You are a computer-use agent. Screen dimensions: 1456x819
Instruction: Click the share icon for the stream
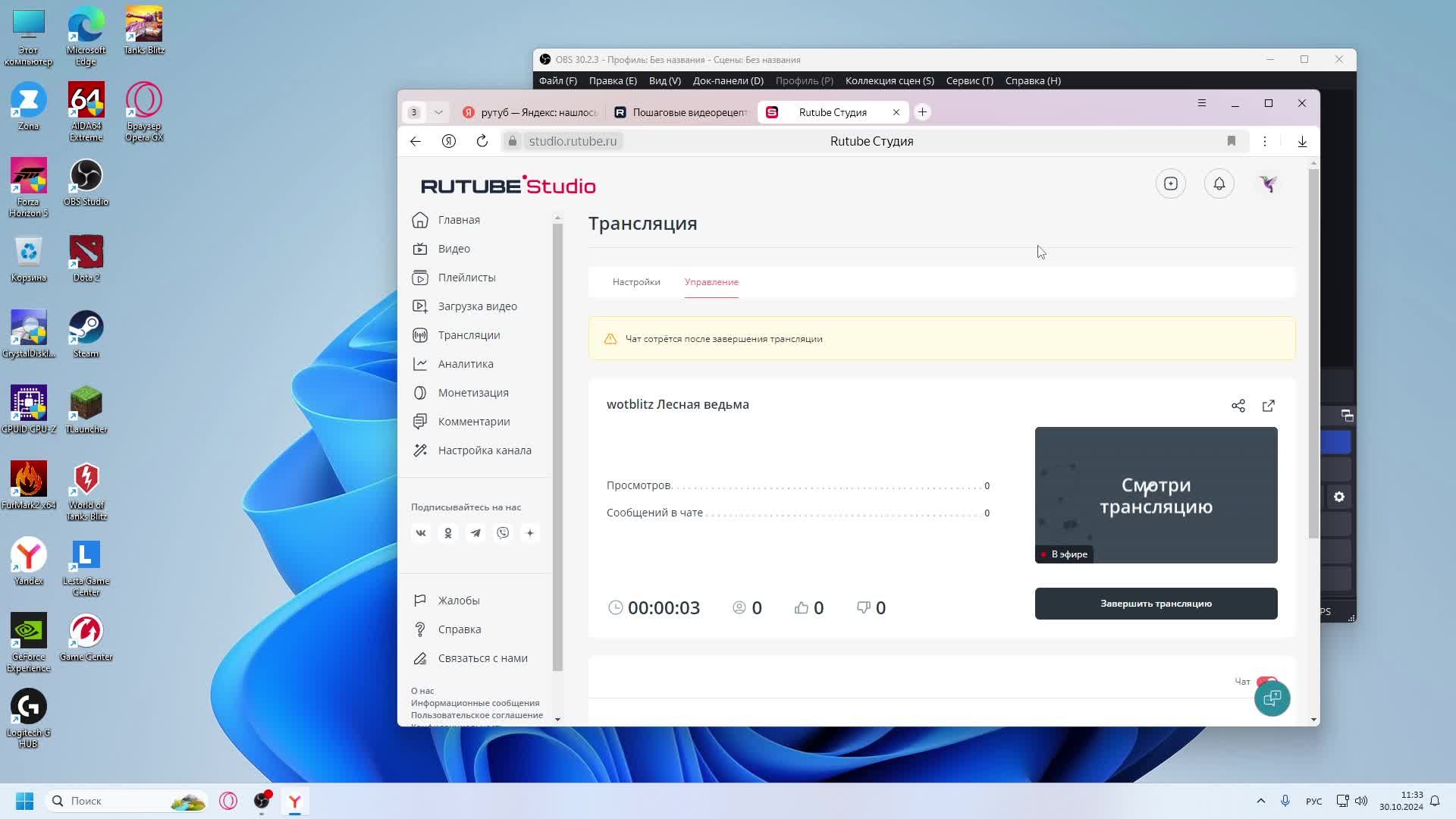coord(1238,406)
